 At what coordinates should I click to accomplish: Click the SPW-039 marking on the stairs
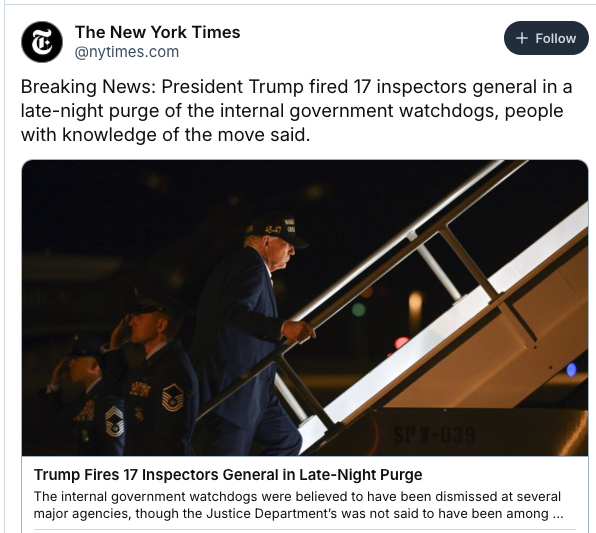point(434,435)
